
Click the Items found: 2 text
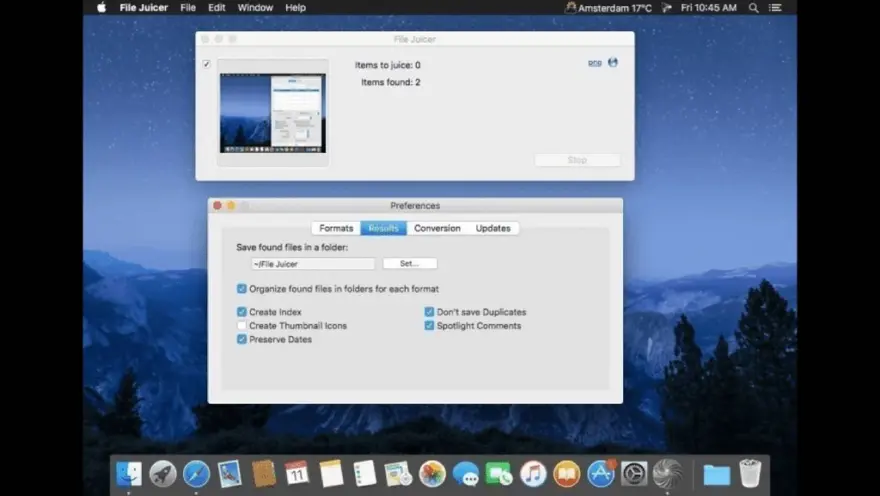pyautogui.click(x=391, y=82)
